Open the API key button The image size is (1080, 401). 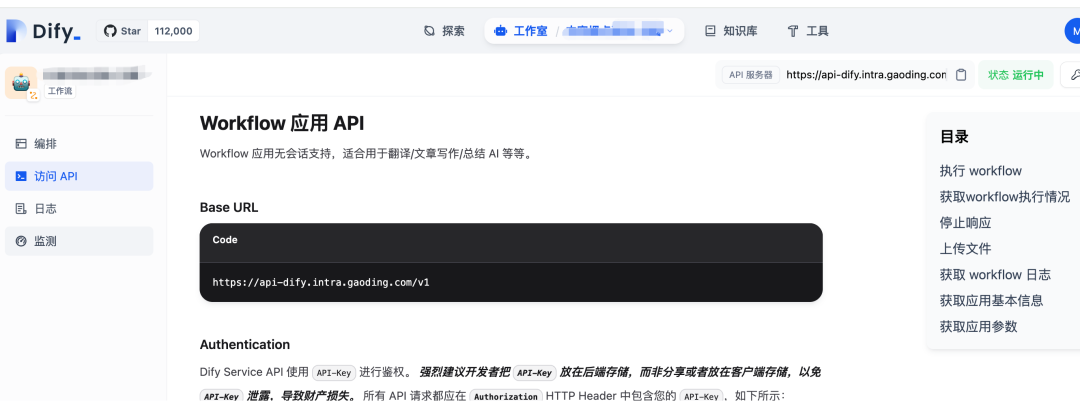coord(1070,75)
